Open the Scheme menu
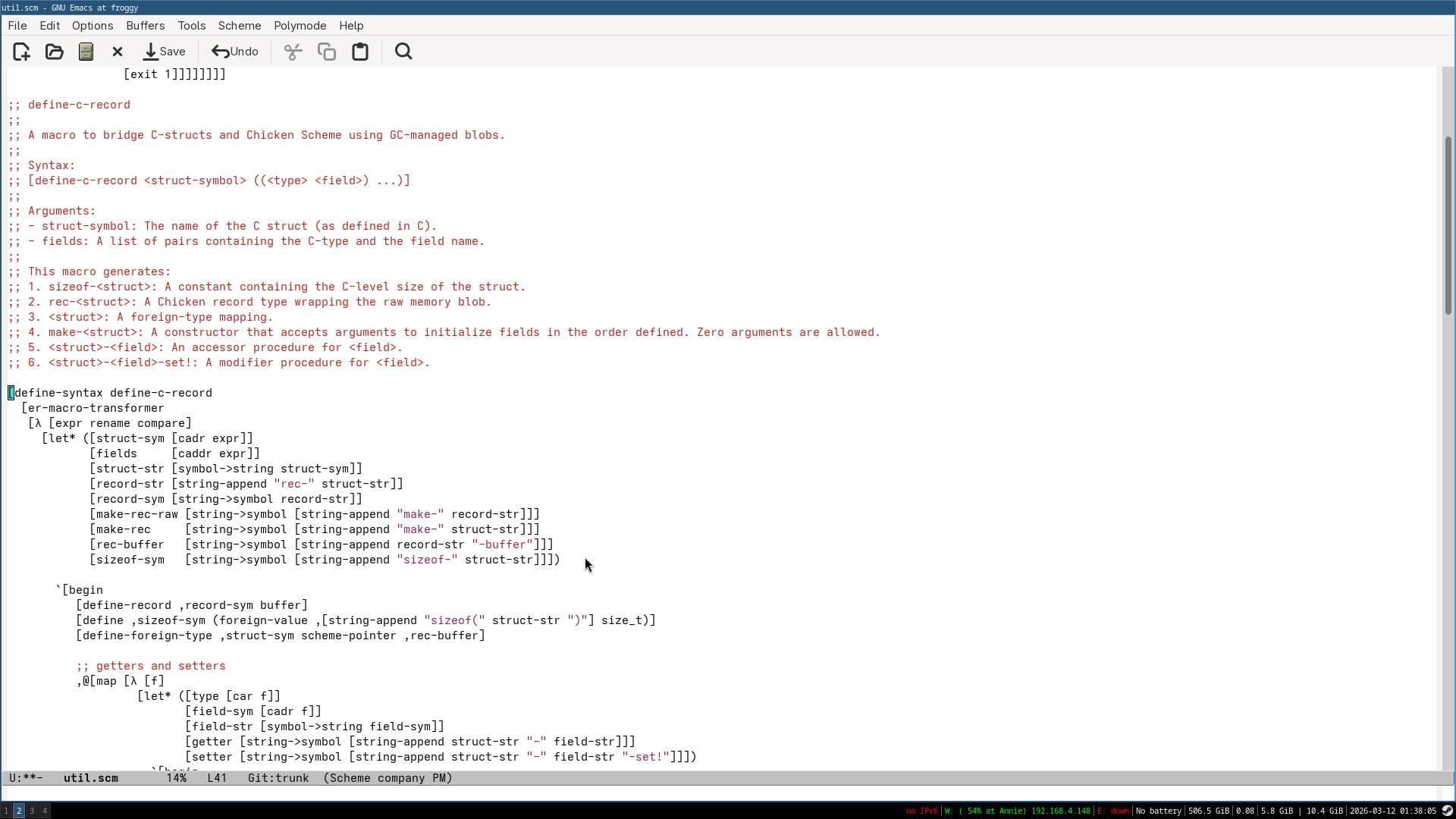Screen dimensions: 1456x819 pos(239,25)
